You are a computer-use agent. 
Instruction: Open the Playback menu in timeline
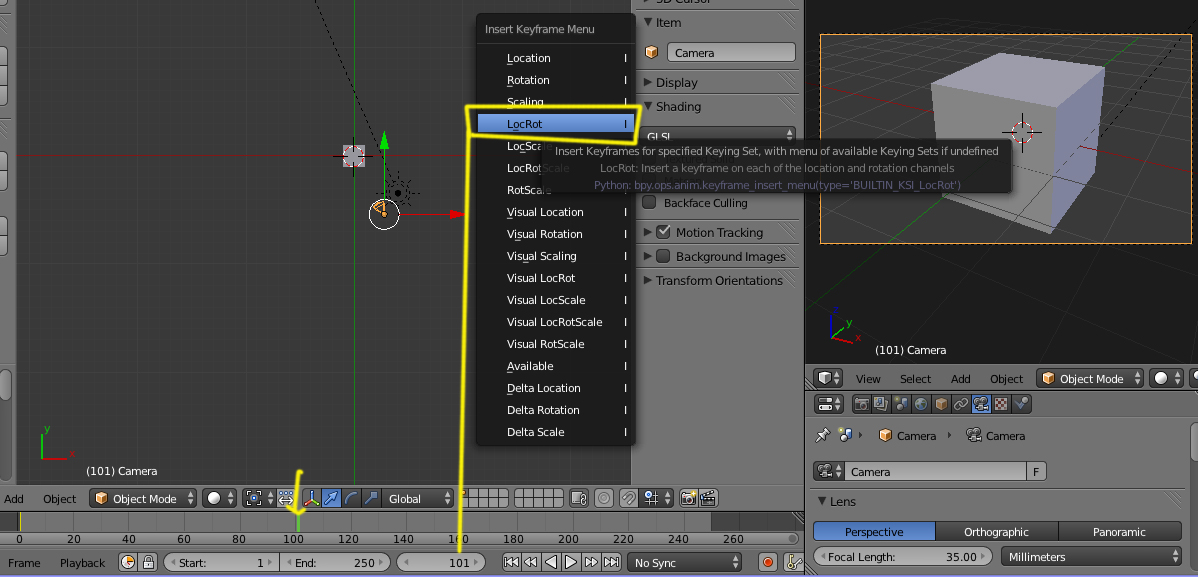click(83, 563)
